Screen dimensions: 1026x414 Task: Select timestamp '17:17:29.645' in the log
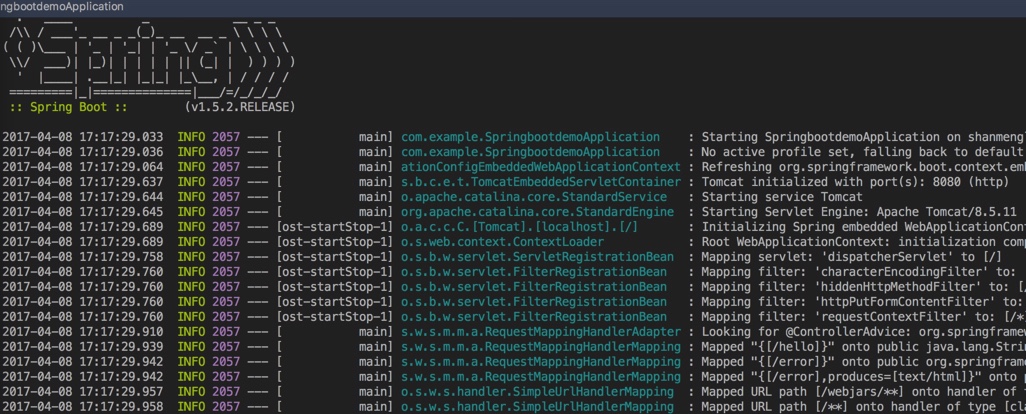(121, 212)
